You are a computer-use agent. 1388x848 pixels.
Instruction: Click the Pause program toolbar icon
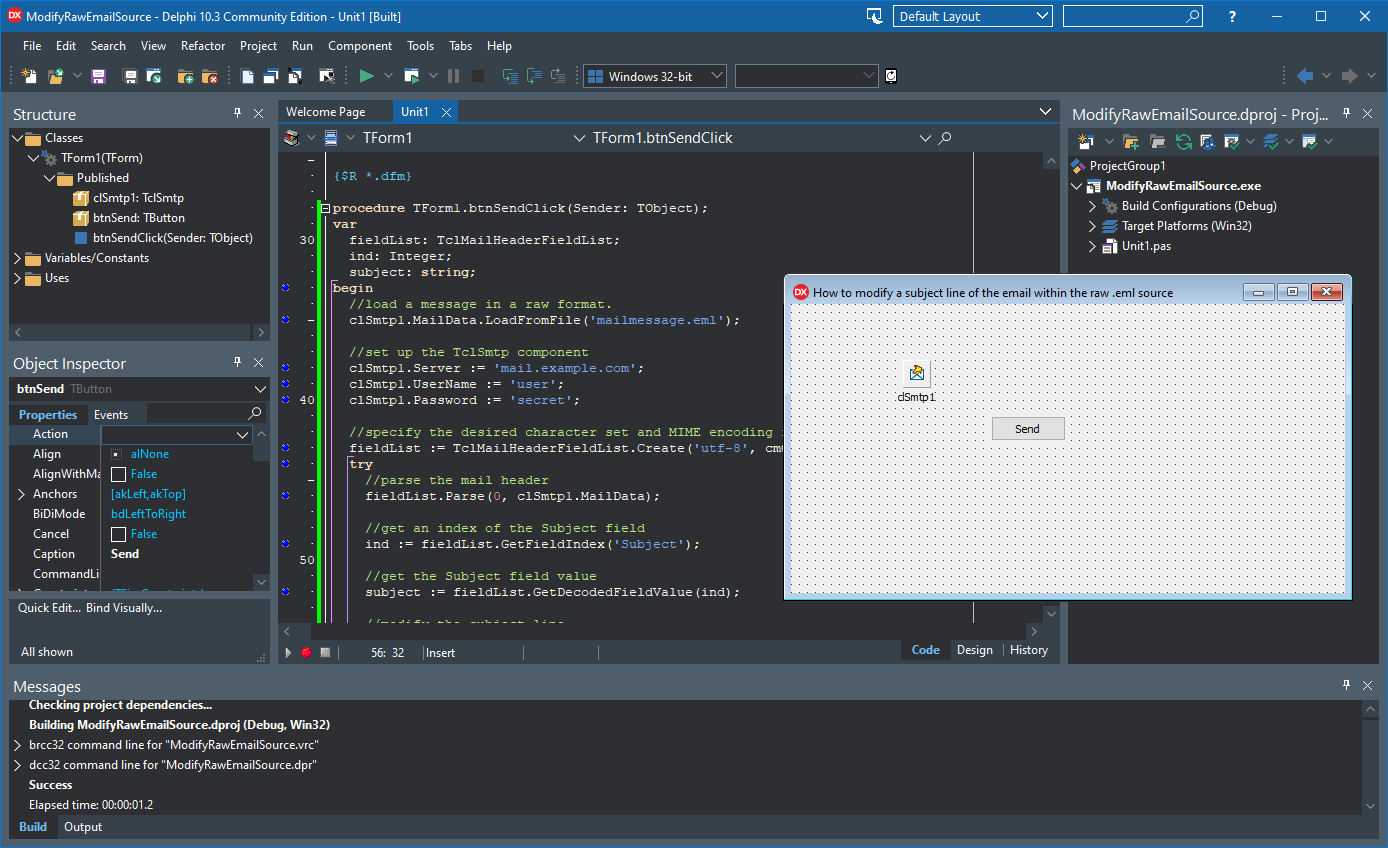click(454, 76)
